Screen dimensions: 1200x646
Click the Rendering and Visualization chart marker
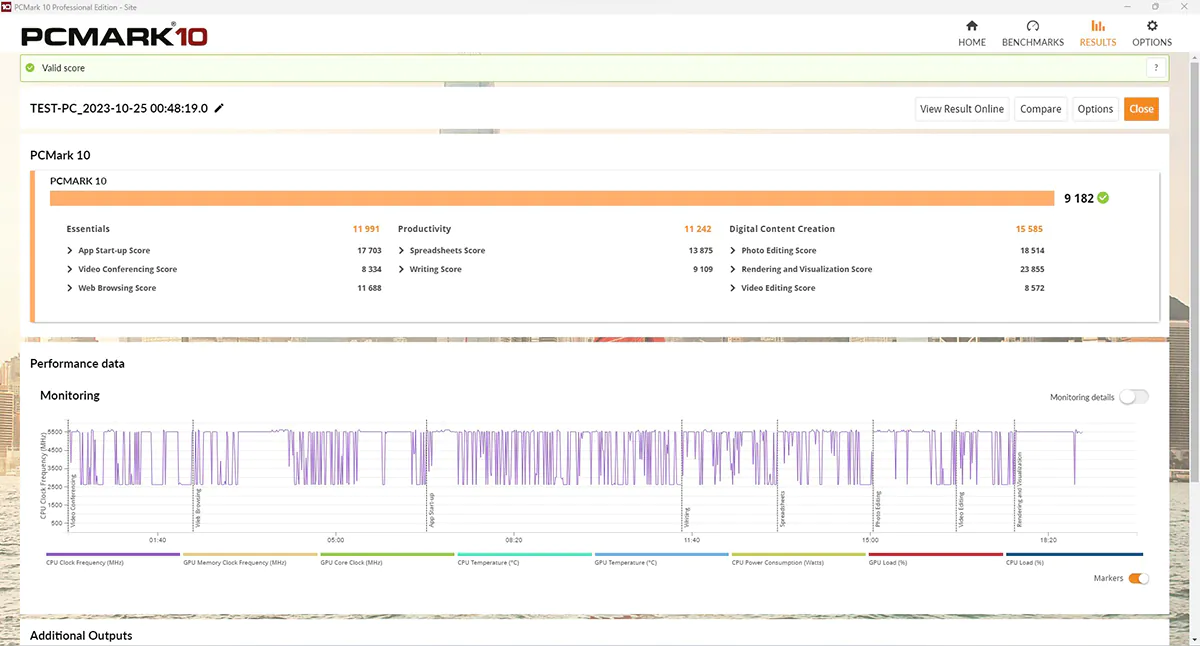click(1019, 489)
